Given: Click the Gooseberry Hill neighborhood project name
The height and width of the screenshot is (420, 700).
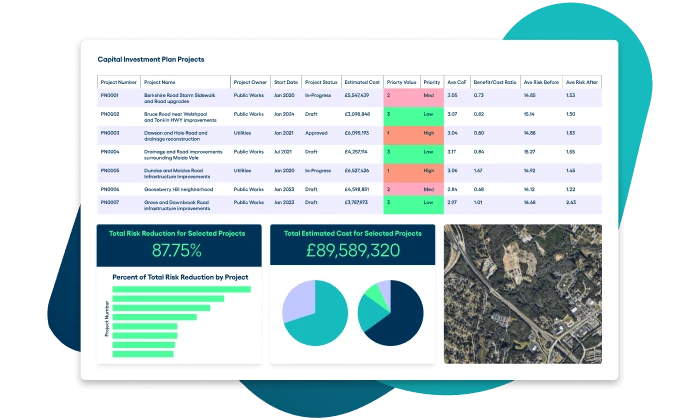Looking at the screenshot, I should pyautogui.click(x=178, y=189).
